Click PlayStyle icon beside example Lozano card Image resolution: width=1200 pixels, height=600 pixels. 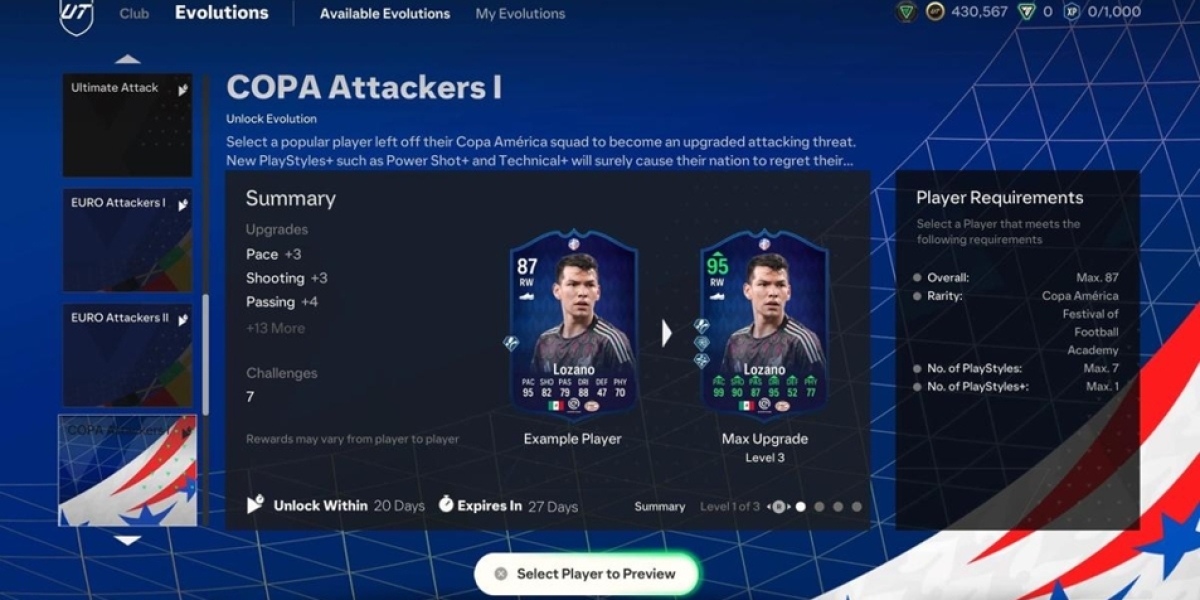pyautogui.click(x=511, y=343)
